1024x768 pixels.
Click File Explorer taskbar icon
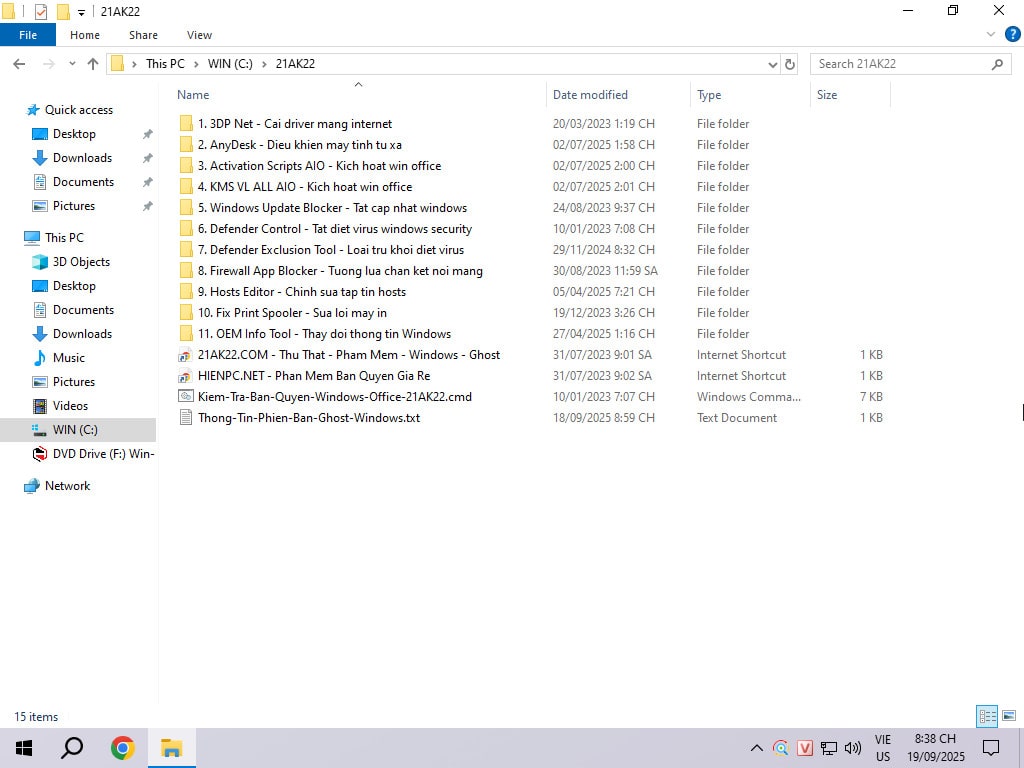(172, 748)
